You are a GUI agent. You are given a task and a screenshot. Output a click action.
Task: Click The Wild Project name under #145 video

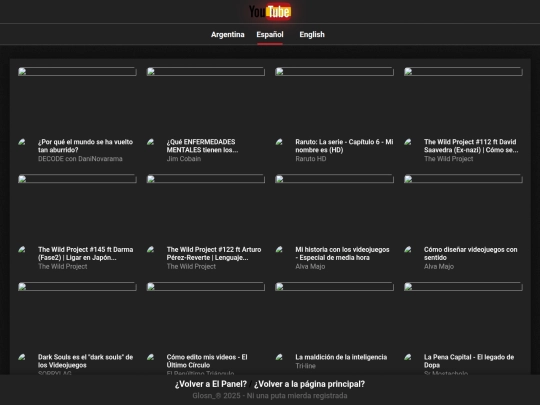[62, 266]
